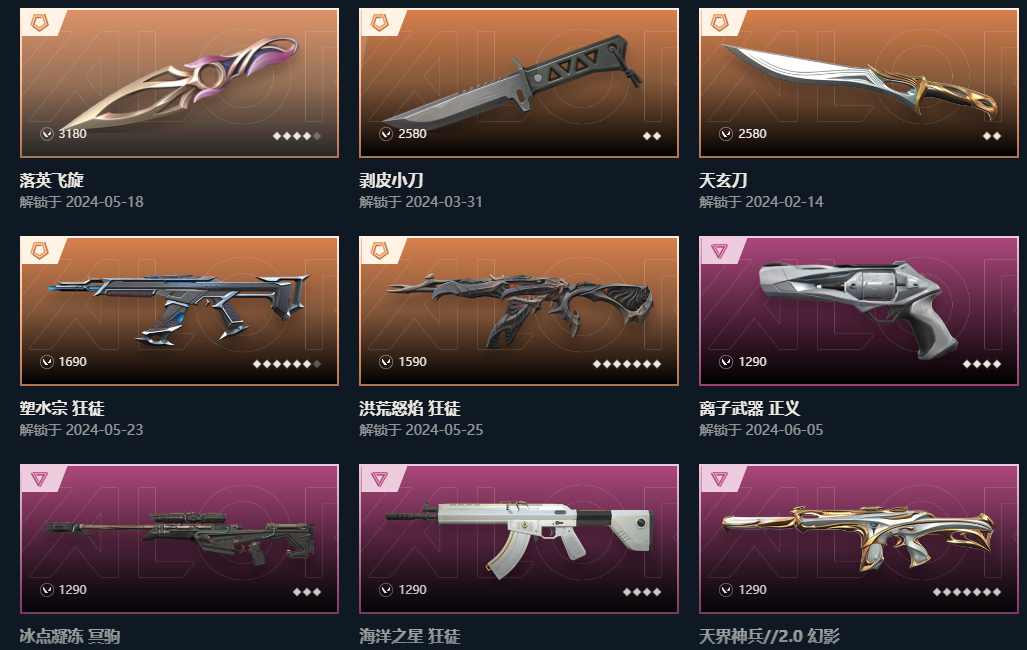Click the orange tier badge on 落英飞旋 card
1027x650 pixels.
coord(39,24)
